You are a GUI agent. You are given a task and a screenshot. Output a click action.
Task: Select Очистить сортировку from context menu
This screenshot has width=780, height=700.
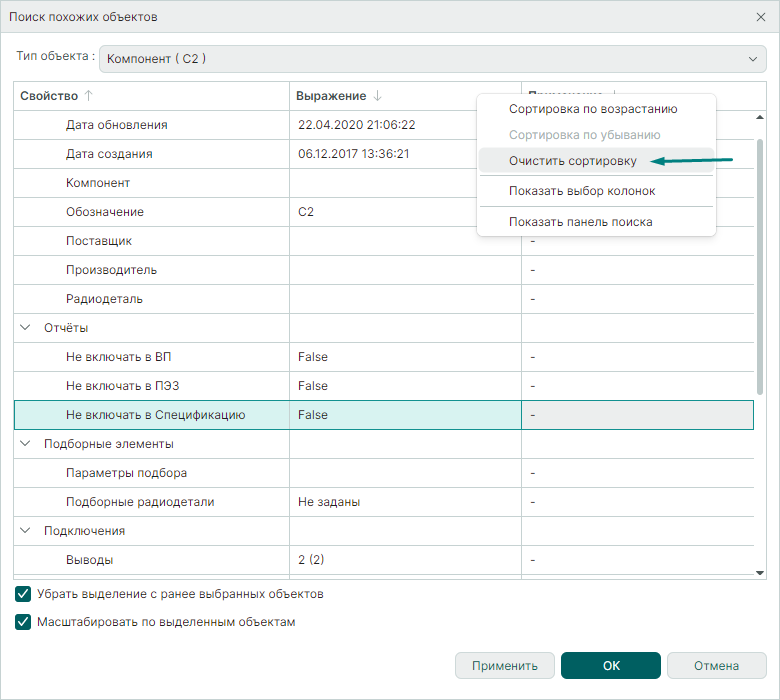[x=572, y=161]
